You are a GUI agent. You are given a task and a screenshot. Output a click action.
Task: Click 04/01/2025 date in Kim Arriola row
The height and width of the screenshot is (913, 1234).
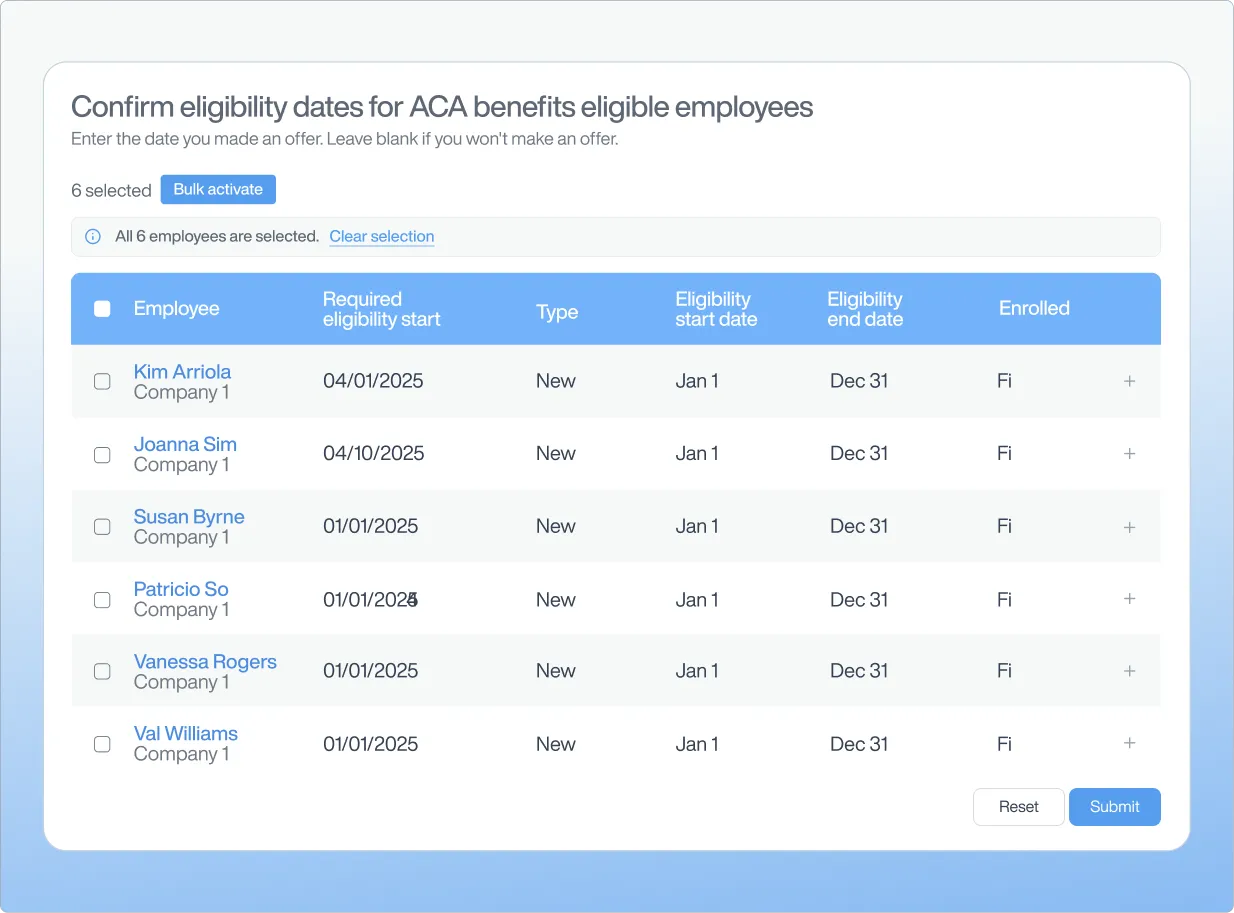(x=373, y=381)
